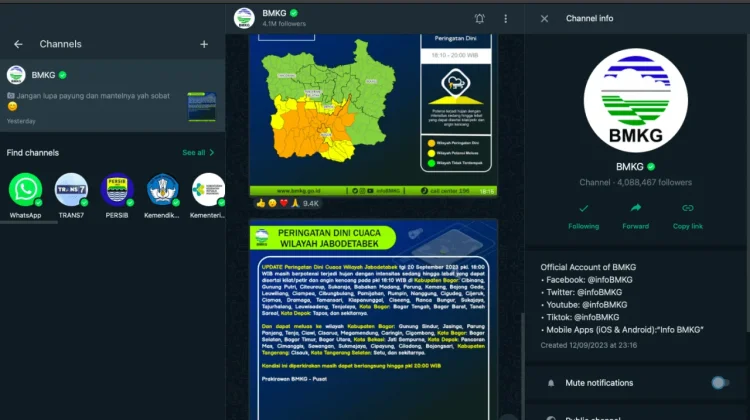Select the Forward arrow icon in channel info

(636, 208)
